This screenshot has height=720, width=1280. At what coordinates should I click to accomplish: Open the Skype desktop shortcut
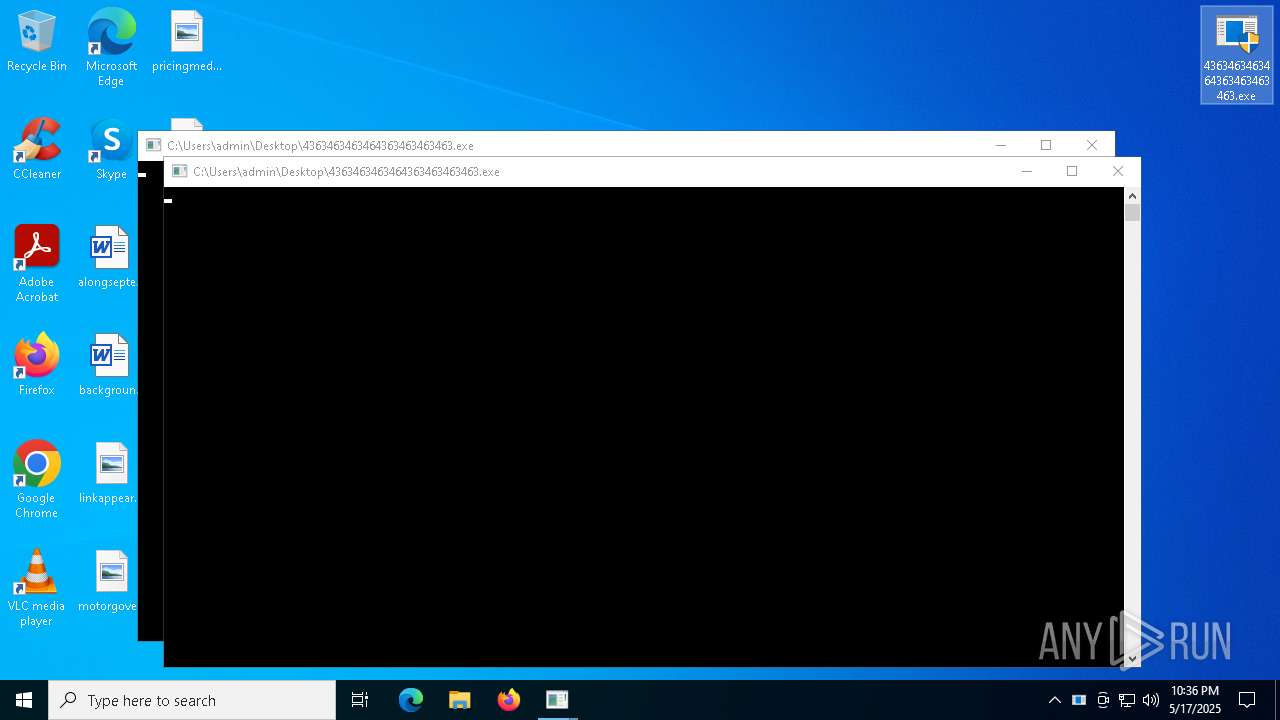click(x=111, y=150)
